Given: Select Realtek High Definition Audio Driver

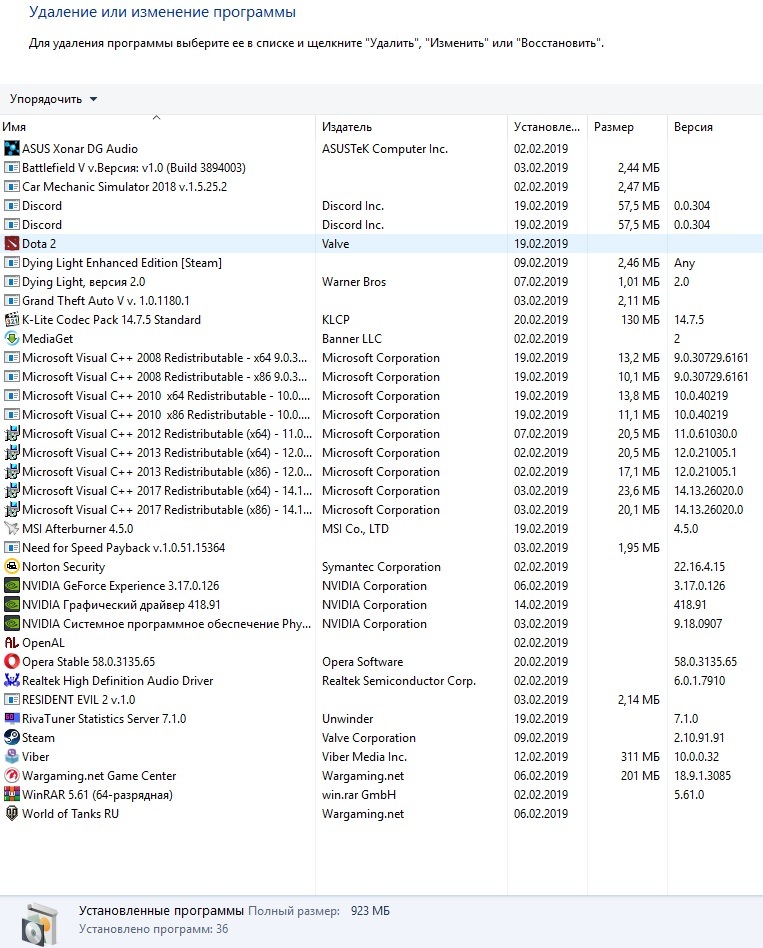Looking at the screenshot, I should point(117,681).
